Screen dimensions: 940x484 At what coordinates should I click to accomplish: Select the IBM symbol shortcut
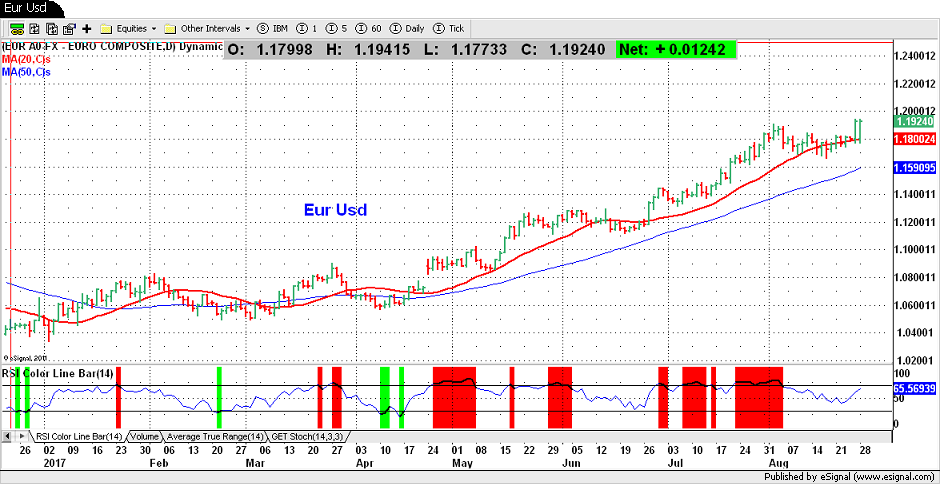click(275, 29)
